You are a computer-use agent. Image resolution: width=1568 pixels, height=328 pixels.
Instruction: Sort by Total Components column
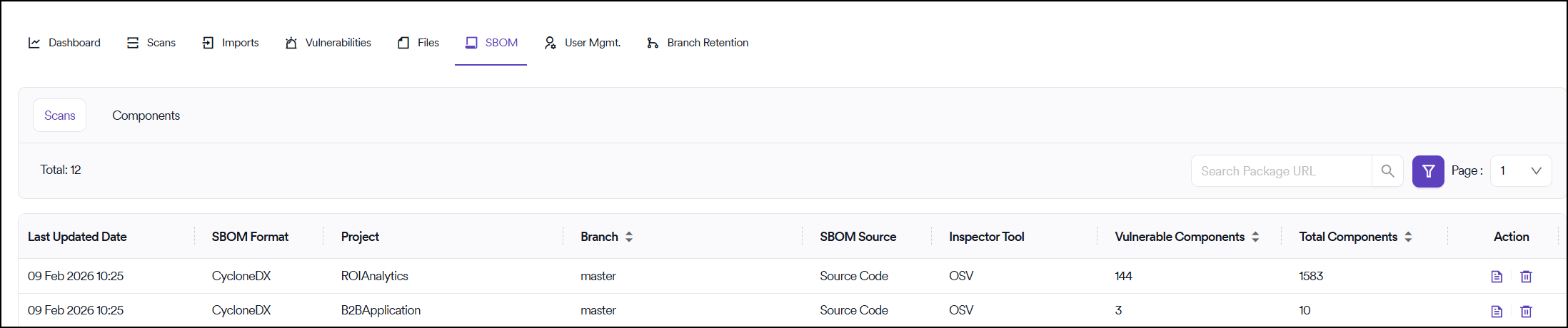coord(1408,237)
